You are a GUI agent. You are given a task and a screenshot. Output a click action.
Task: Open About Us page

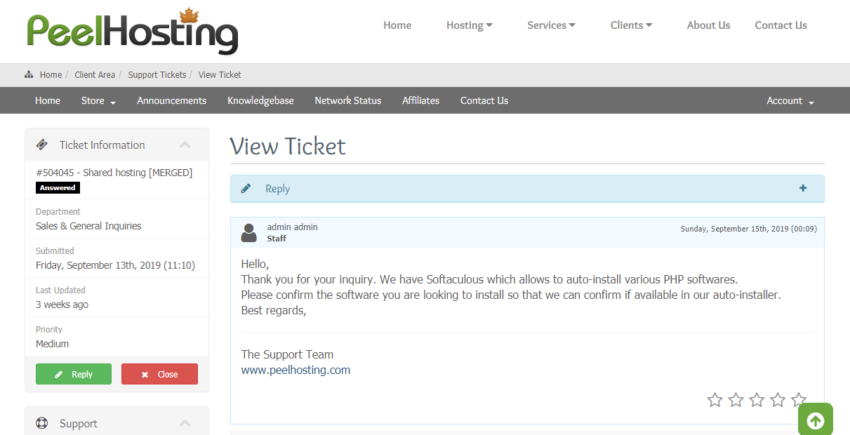pos(709,25)
